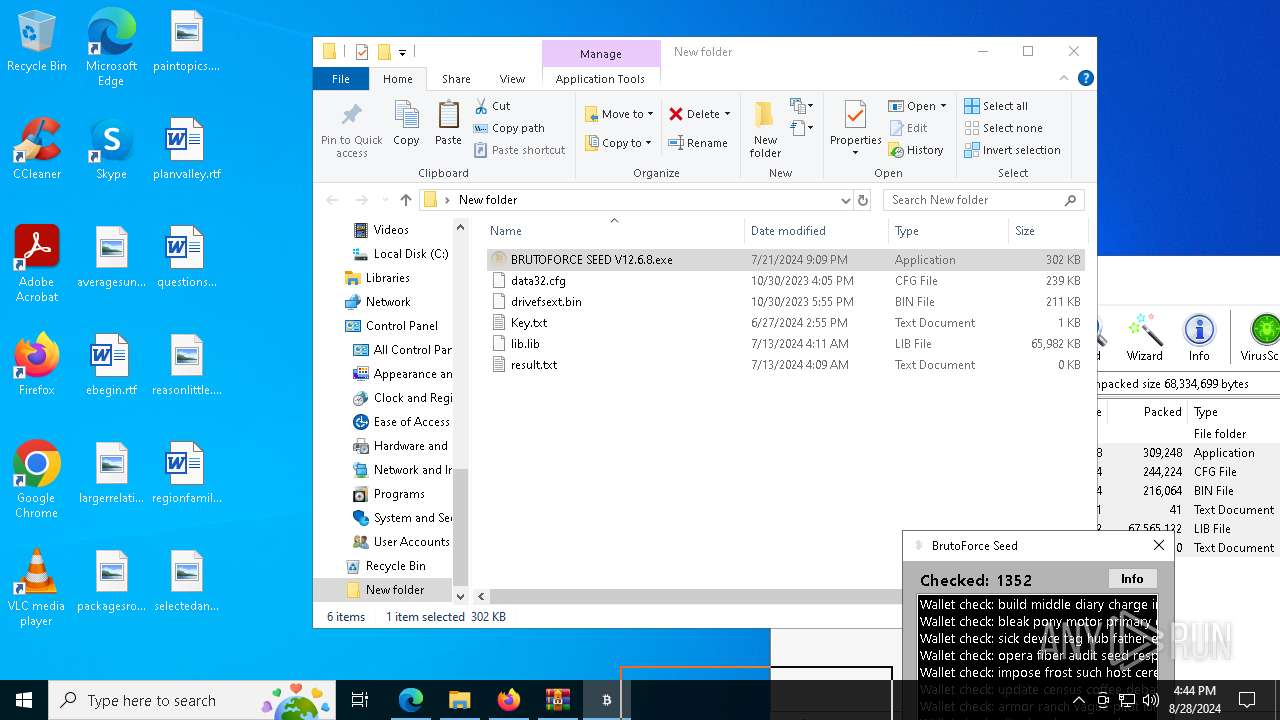Click the address bar Refresh button
The image size is (1280, 720).
point(863,200)
